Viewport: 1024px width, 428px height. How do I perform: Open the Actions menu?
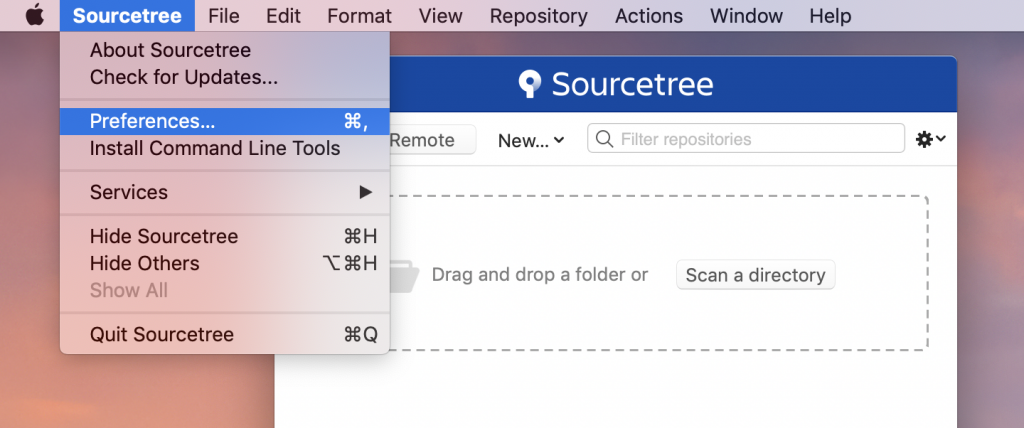(x=648, y=16)
